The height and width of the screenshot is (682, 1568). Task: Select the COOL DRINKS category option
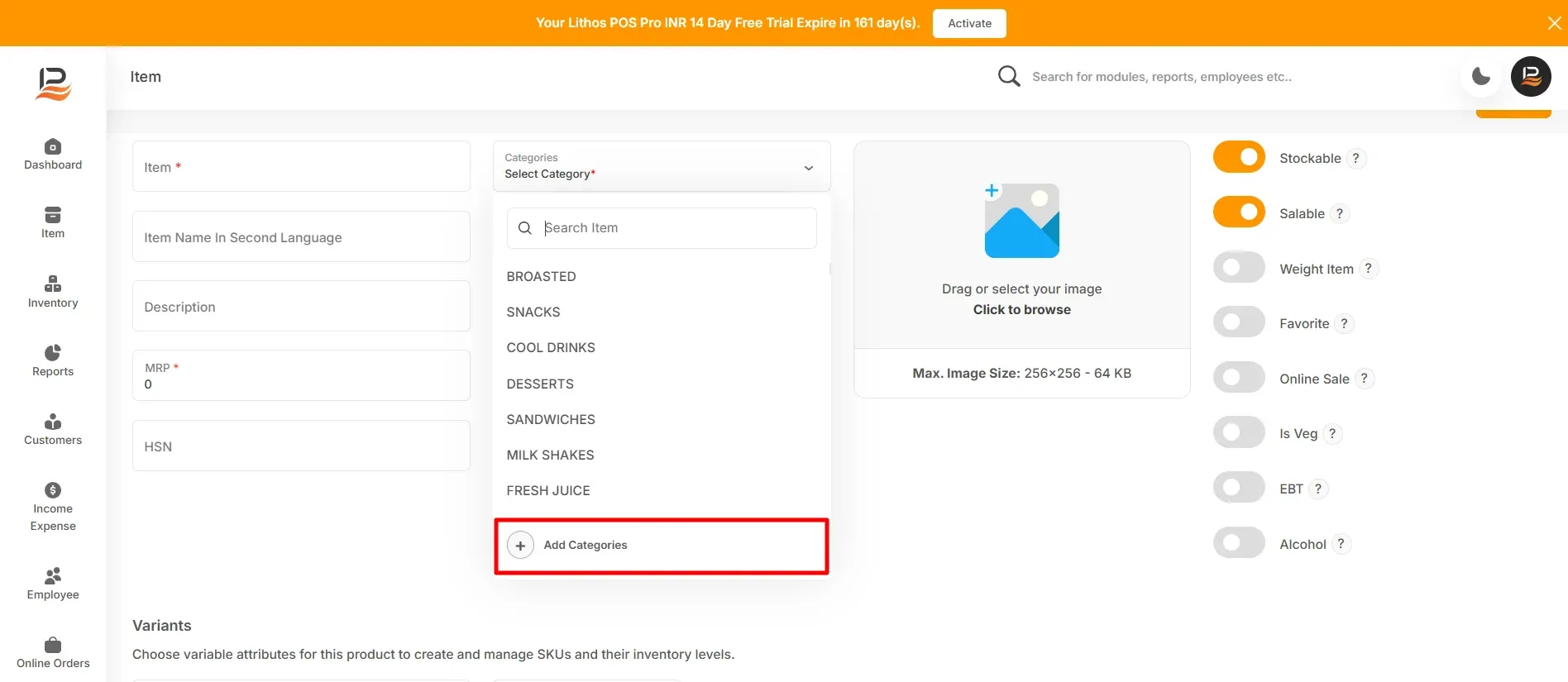coord(551,347)
